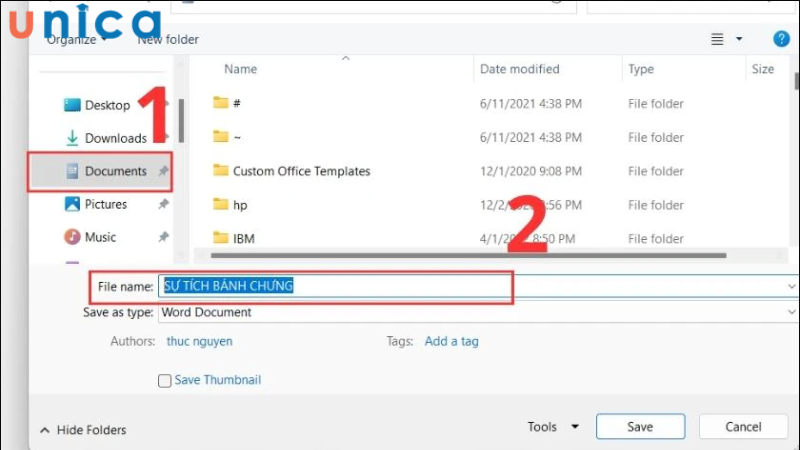Click the Pictures image icon
This screenshot has height=450, width=800.
[x=72, y=204]
